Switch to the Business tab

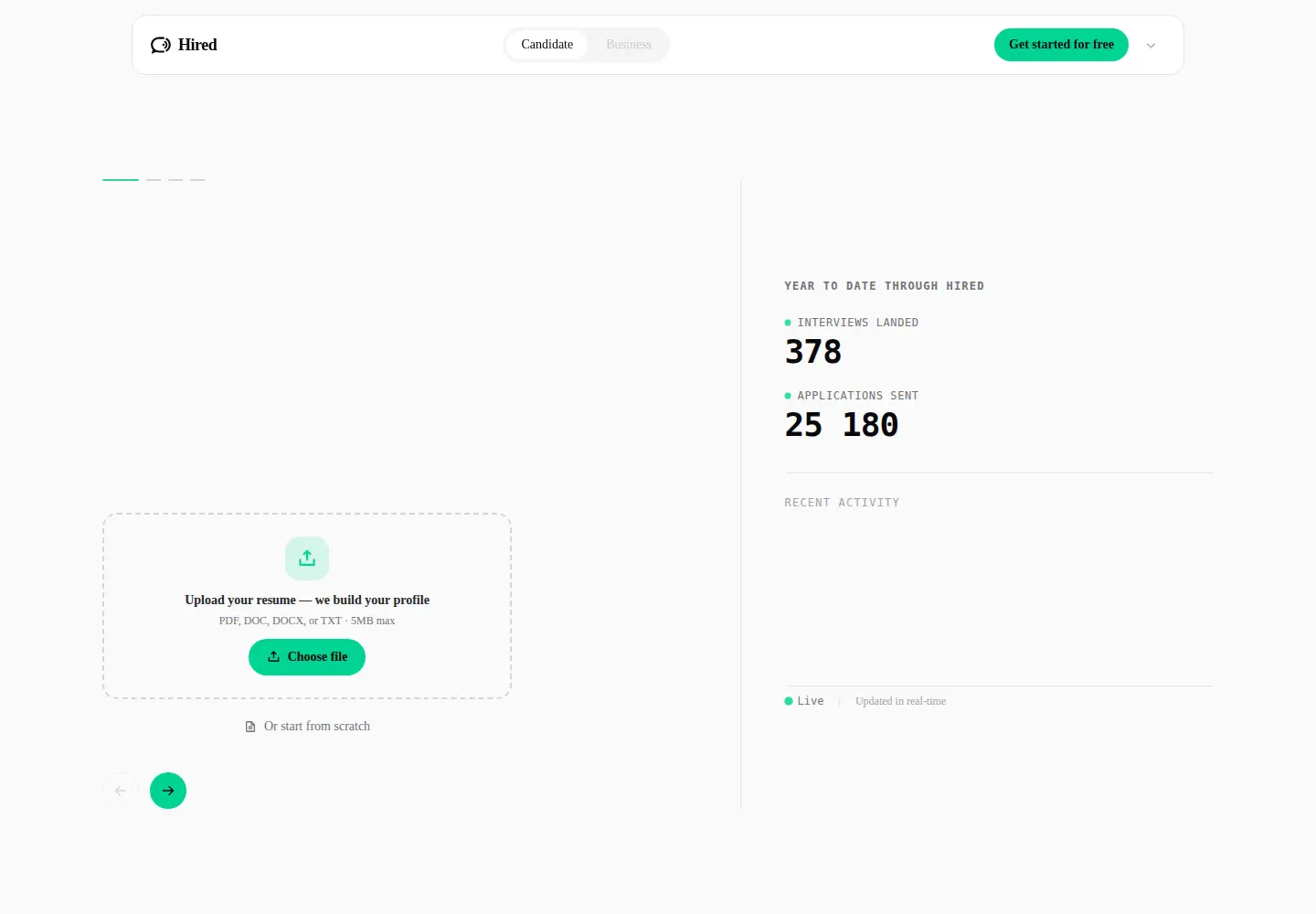pos(629,45)
